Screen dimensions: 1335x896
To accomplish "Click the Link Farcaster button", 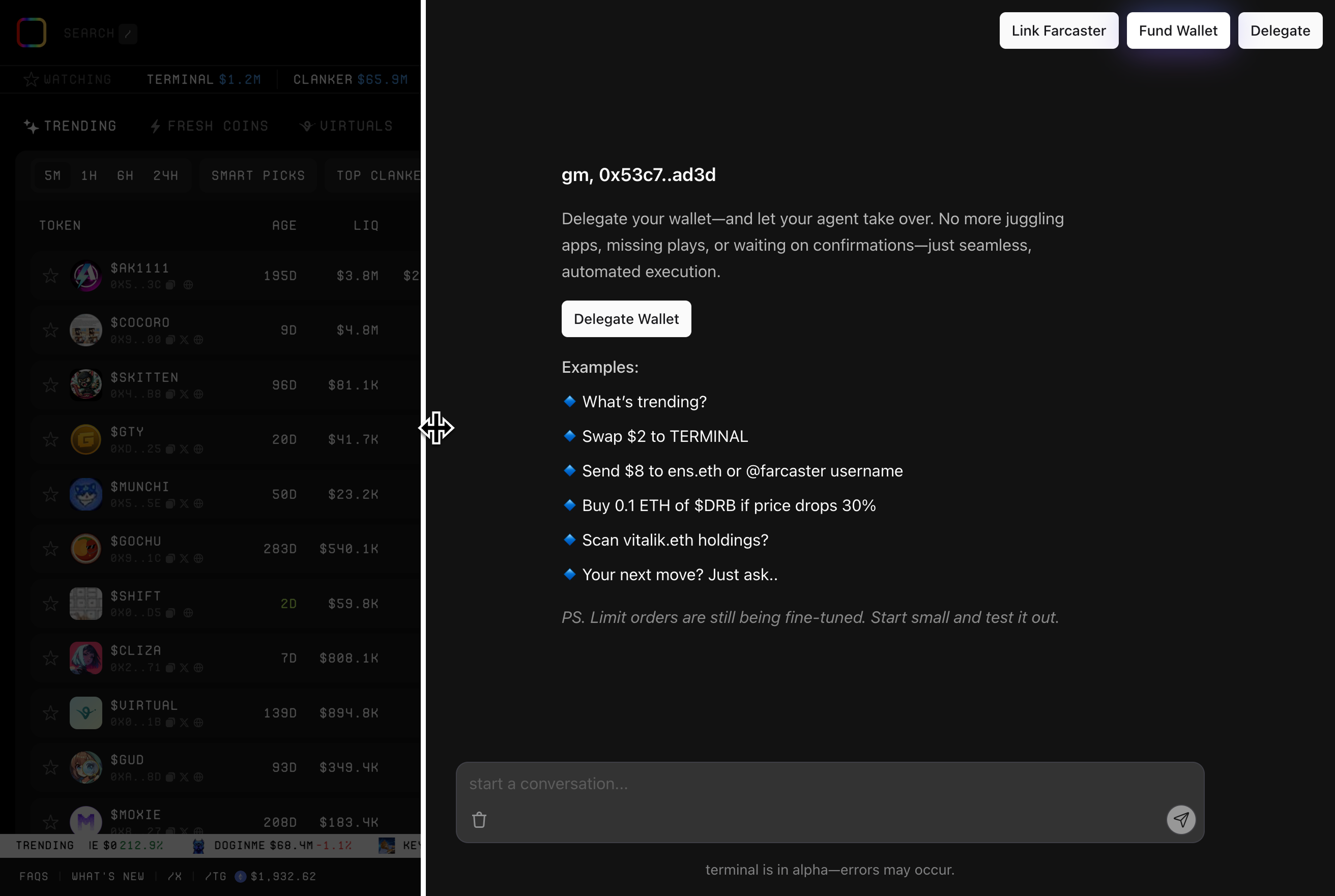I will point(1058,31).
